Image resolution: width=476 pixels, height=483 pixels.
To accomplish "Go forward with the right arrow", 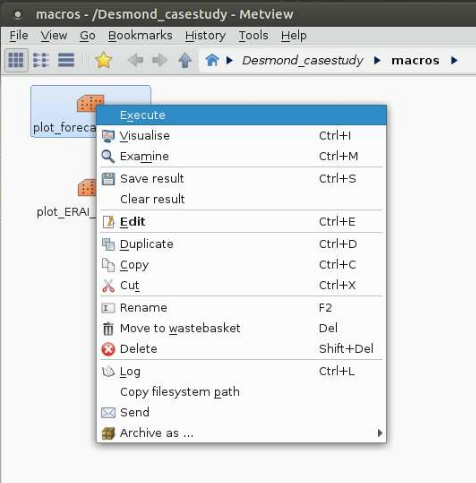I will (160, 60).
